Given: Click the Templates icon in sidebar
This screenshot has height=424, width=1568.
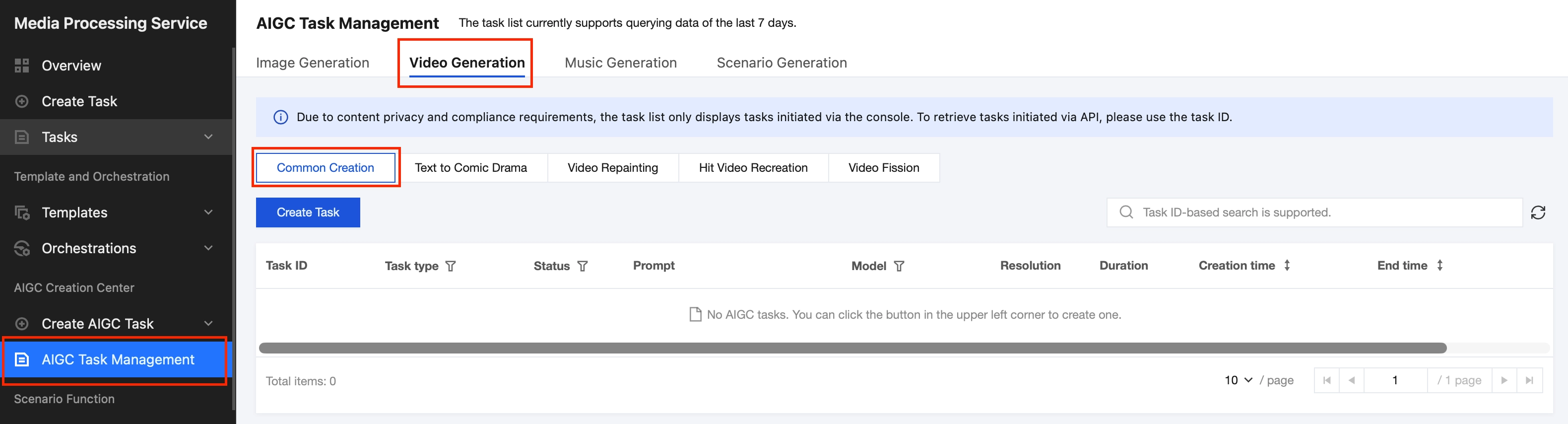Looking at the screenshot, I should click(22, 212).
